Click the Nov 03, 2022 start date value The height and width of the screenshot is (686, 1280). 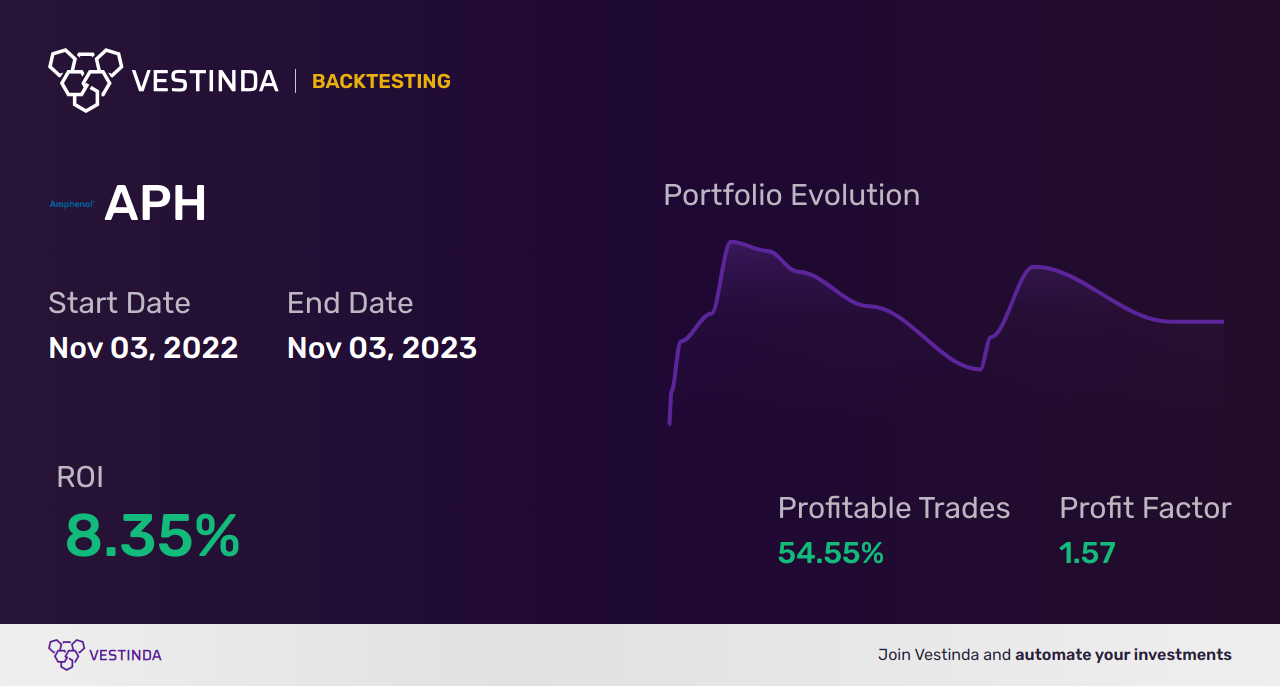pyautogui.click(x=143, y=347)
